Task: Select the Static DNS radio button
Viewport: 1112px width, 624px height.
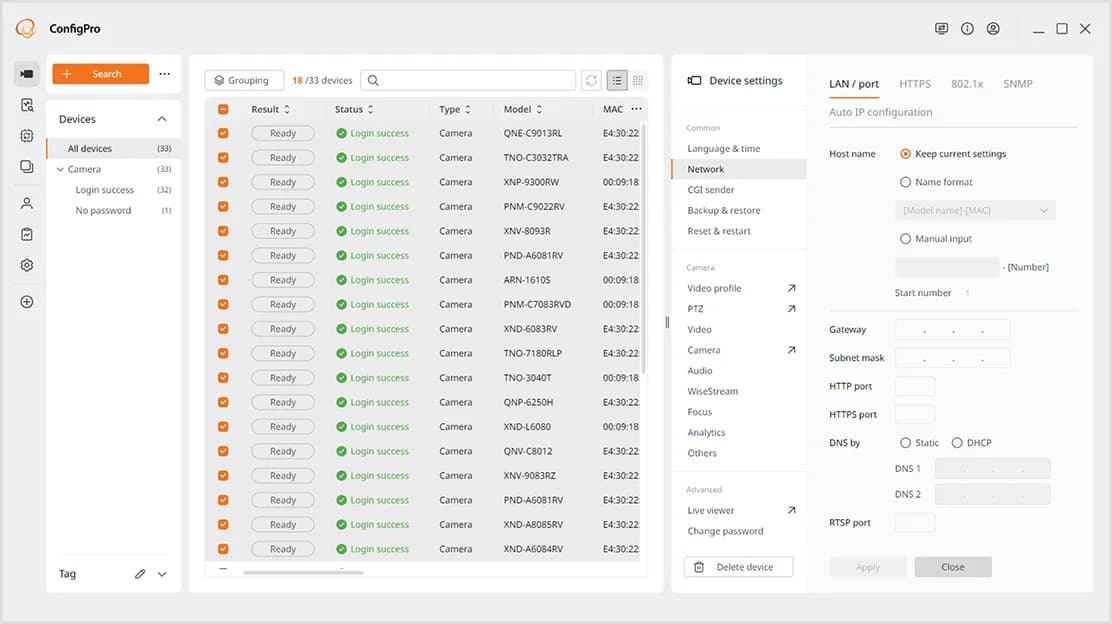Action: click(x=905, y=442)
